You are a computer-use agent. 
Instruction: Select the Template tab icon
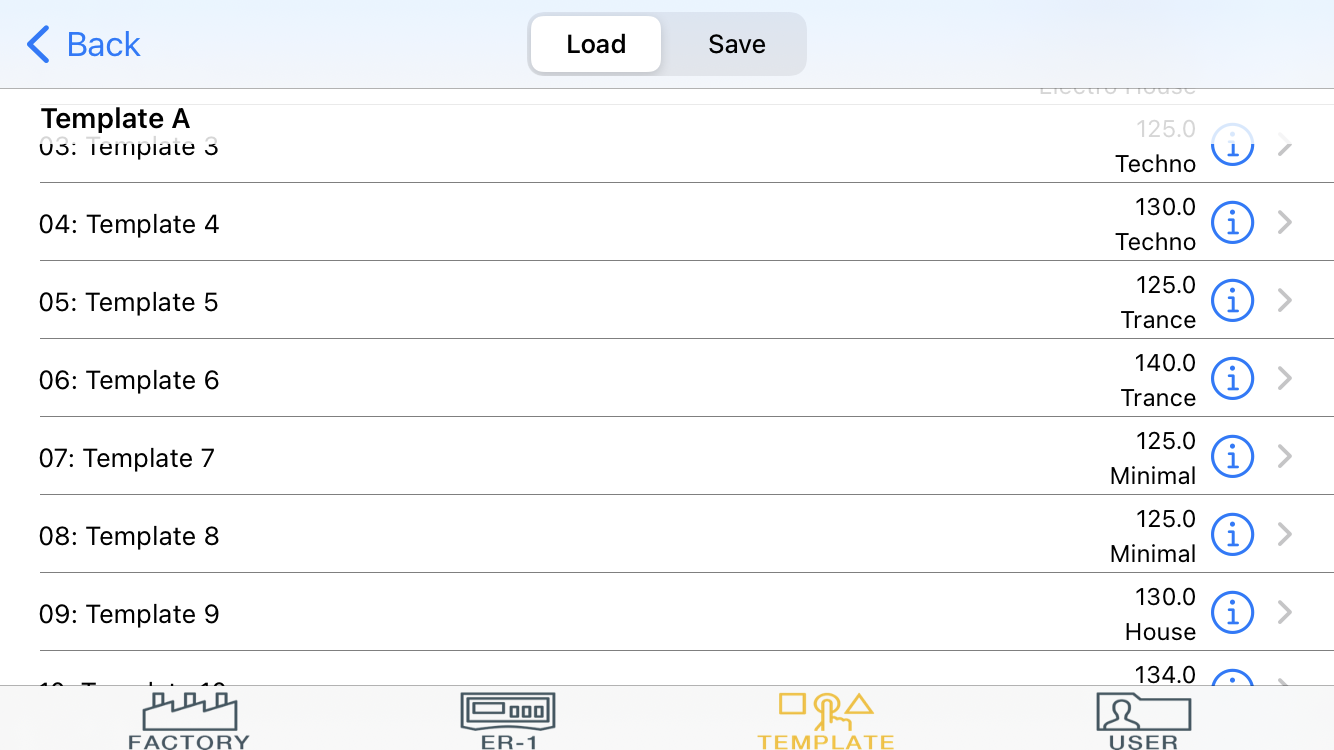[x=826, y=720]
